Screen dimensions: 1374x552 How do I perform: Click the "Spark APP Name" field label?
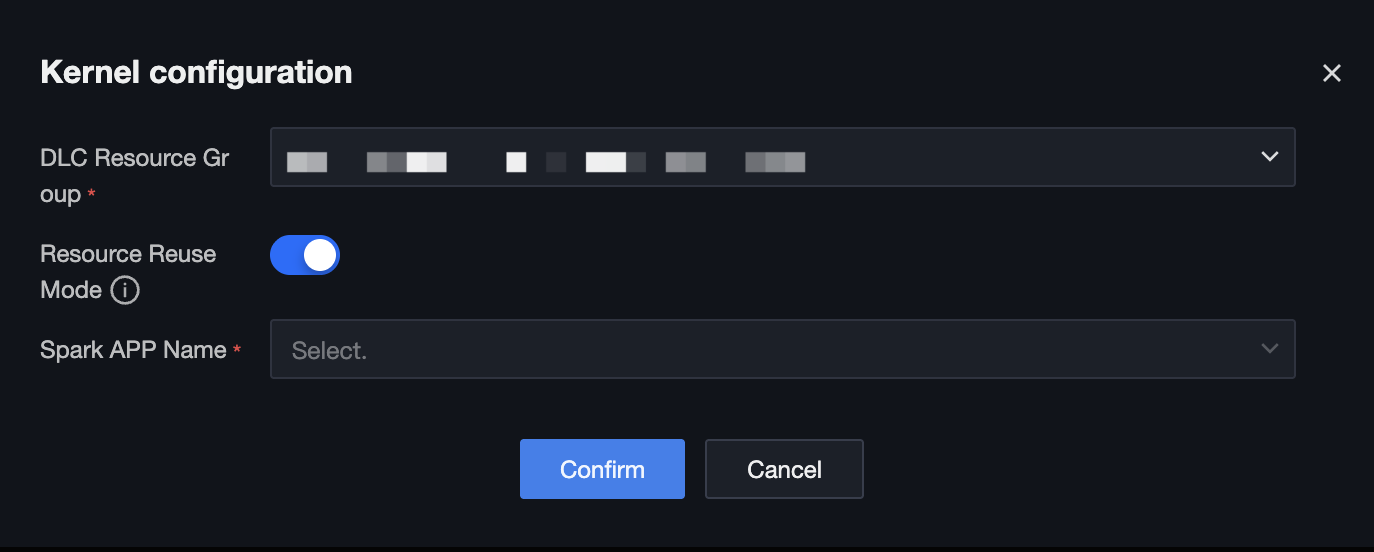133,350
